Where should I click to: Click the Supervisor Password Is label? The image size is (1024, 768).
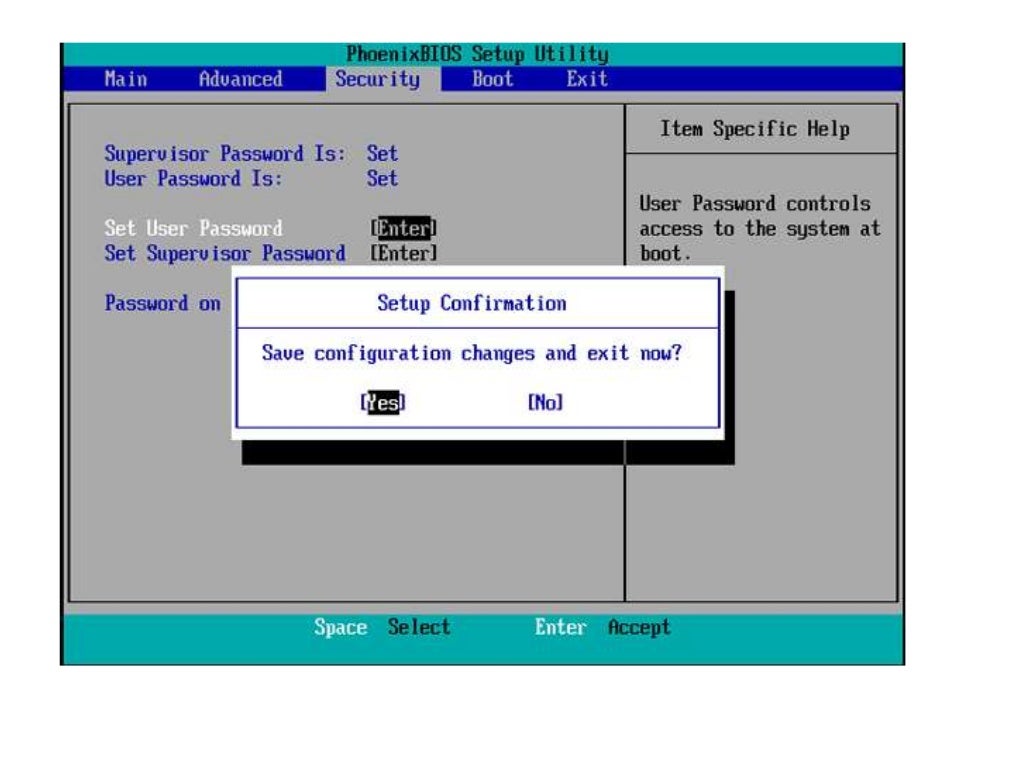(225, 153)
